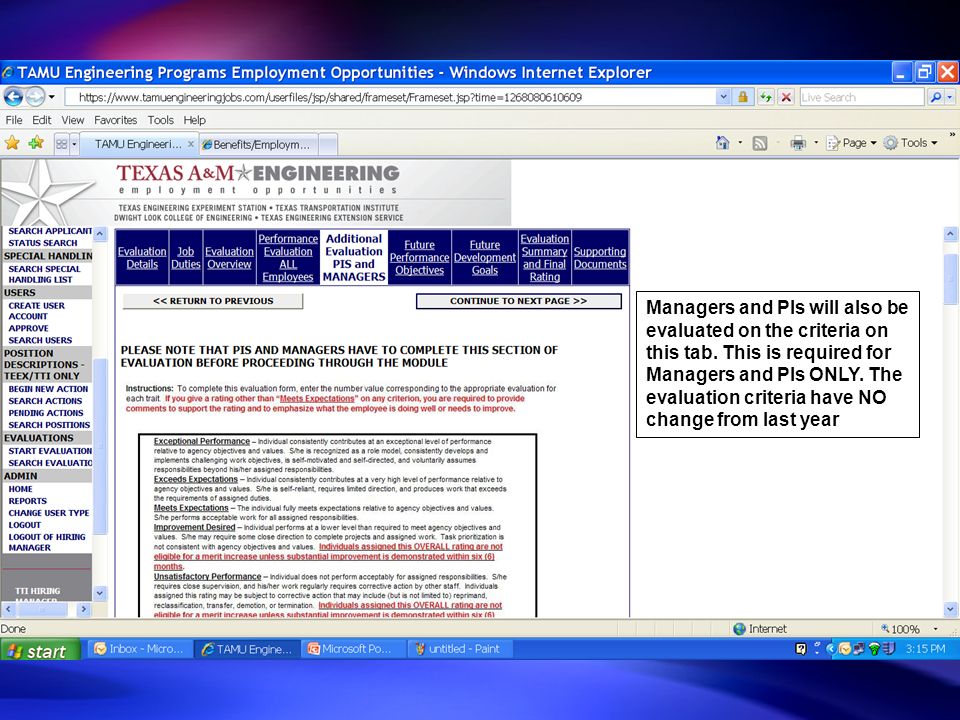The height and width of the screenshot is (720, 960).
Task: Switch to the TAMU Engineeri... browser tab
Action: [x=139, y=144]
